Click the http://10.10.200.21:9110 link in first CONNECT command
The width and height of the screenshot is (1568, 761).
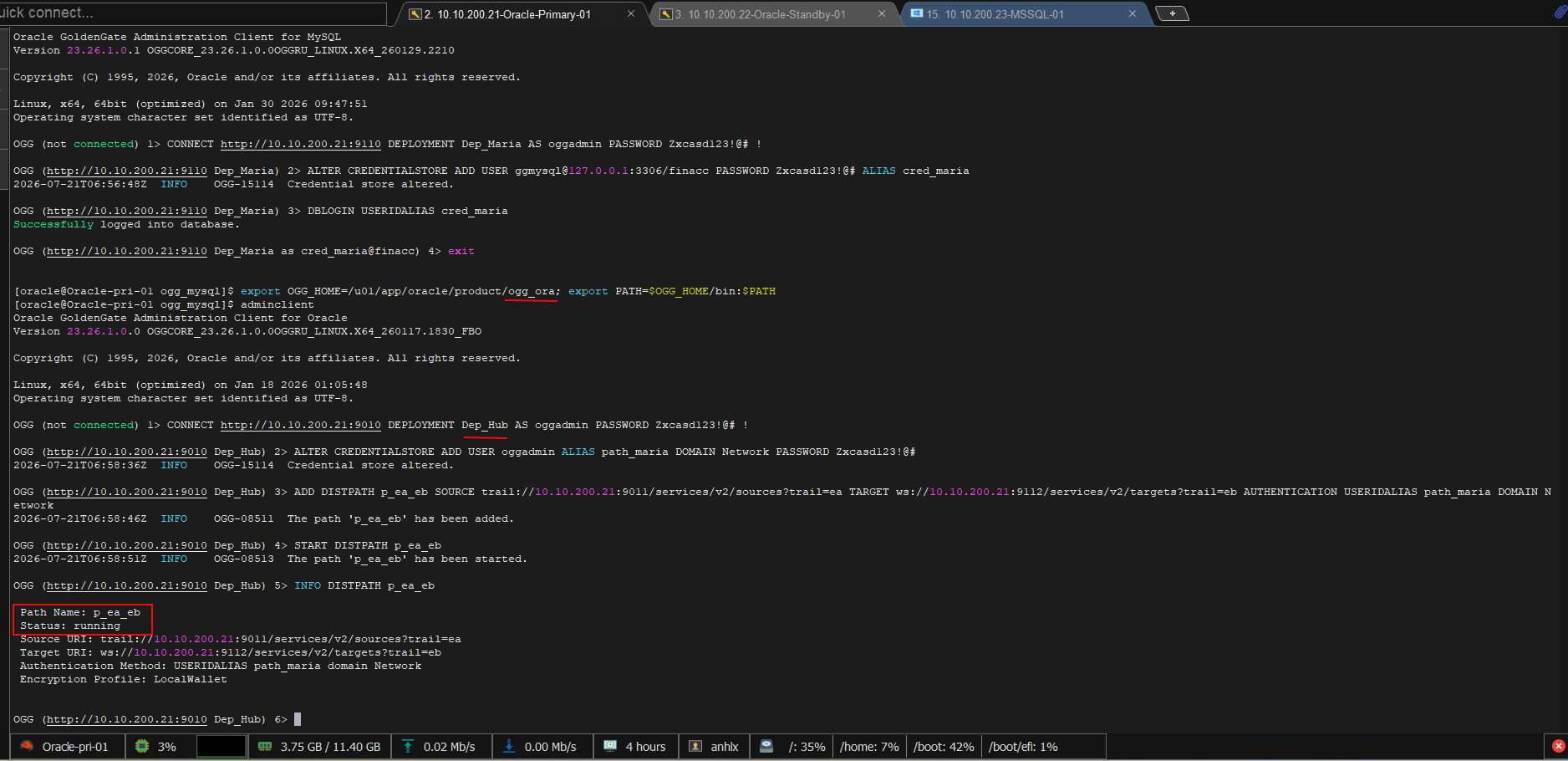tap(300, 144)
